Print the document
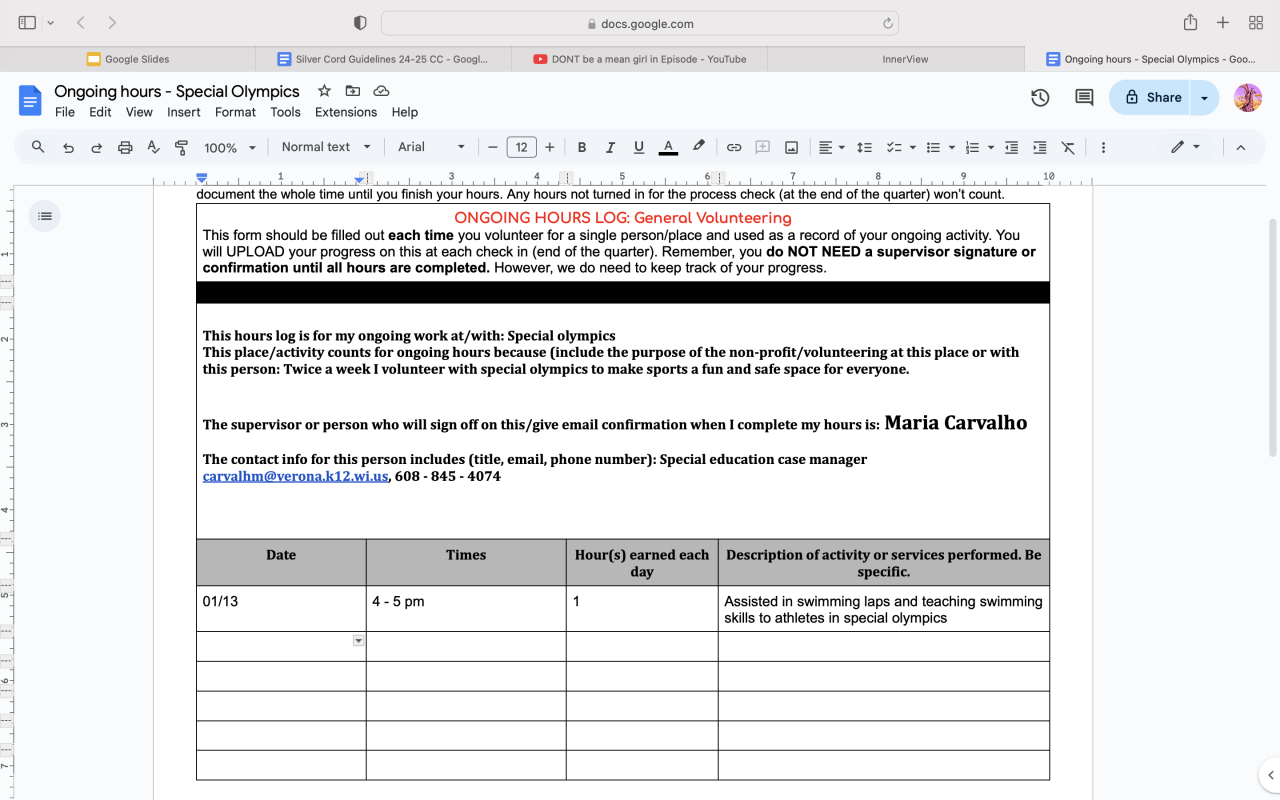1280x800 pixels. (x=125, y=147)
